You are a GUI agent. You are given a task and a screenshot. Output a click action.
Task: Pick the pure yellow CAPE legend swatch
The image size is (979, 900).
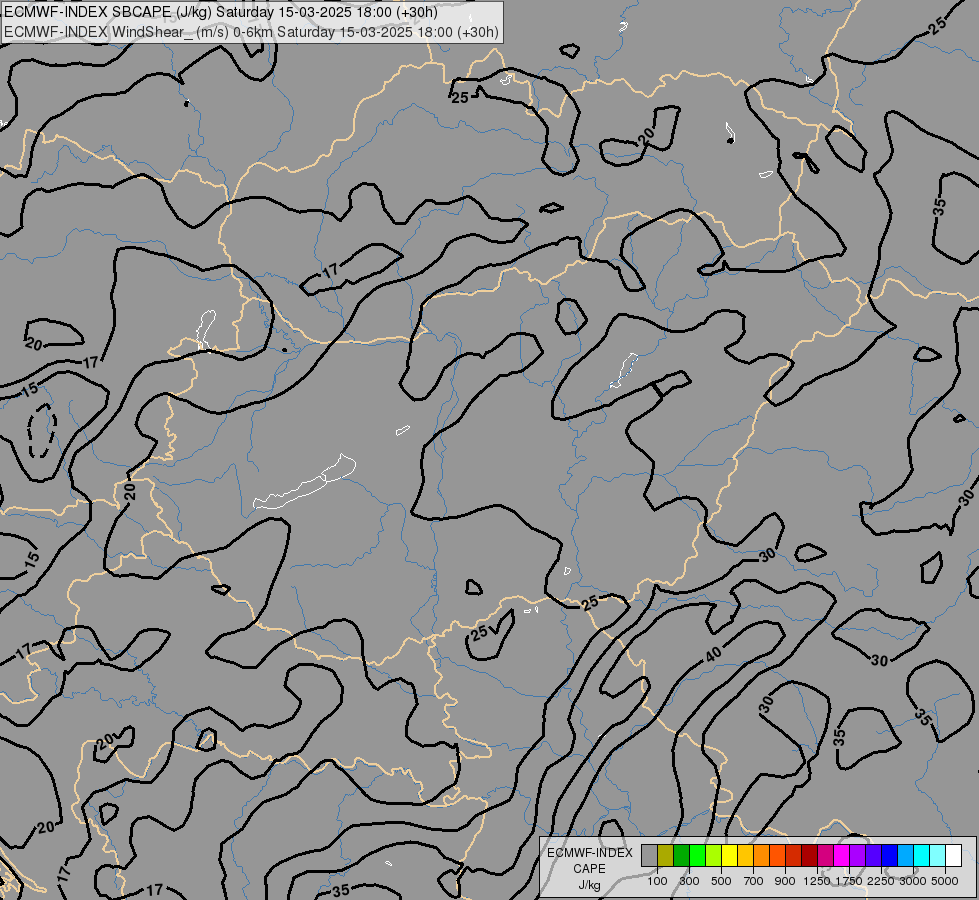[x=729, y=855]
